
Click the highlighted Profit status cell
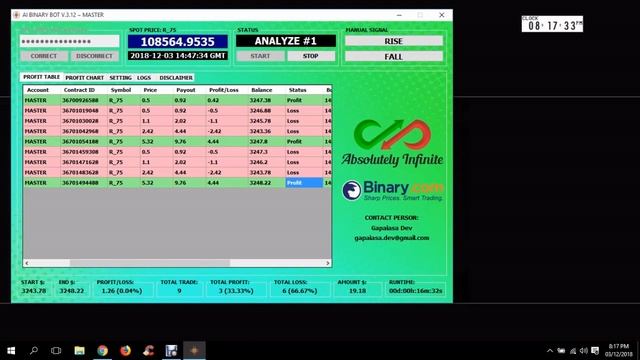[x=304, y=183]
